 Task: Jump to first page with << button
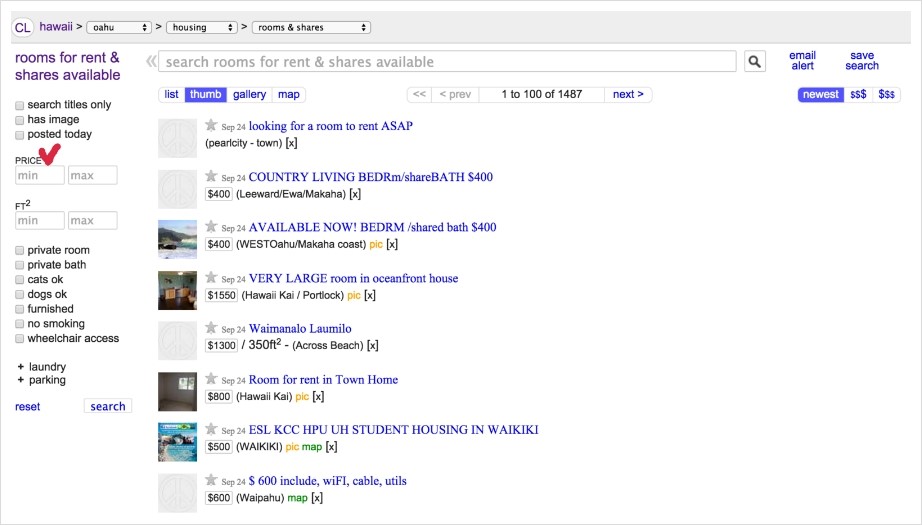(x=419, y=95)
